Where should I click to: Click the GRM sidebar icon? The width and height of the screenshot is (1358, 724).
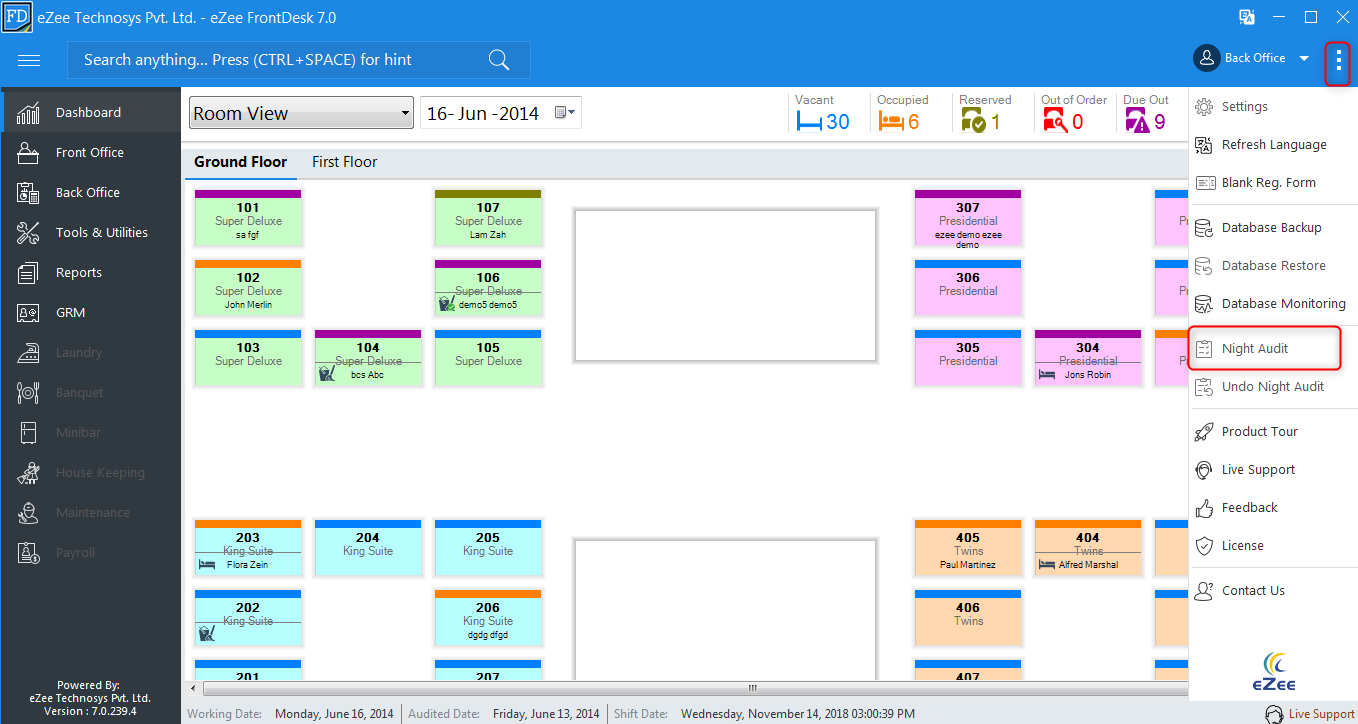click(28, 312)
